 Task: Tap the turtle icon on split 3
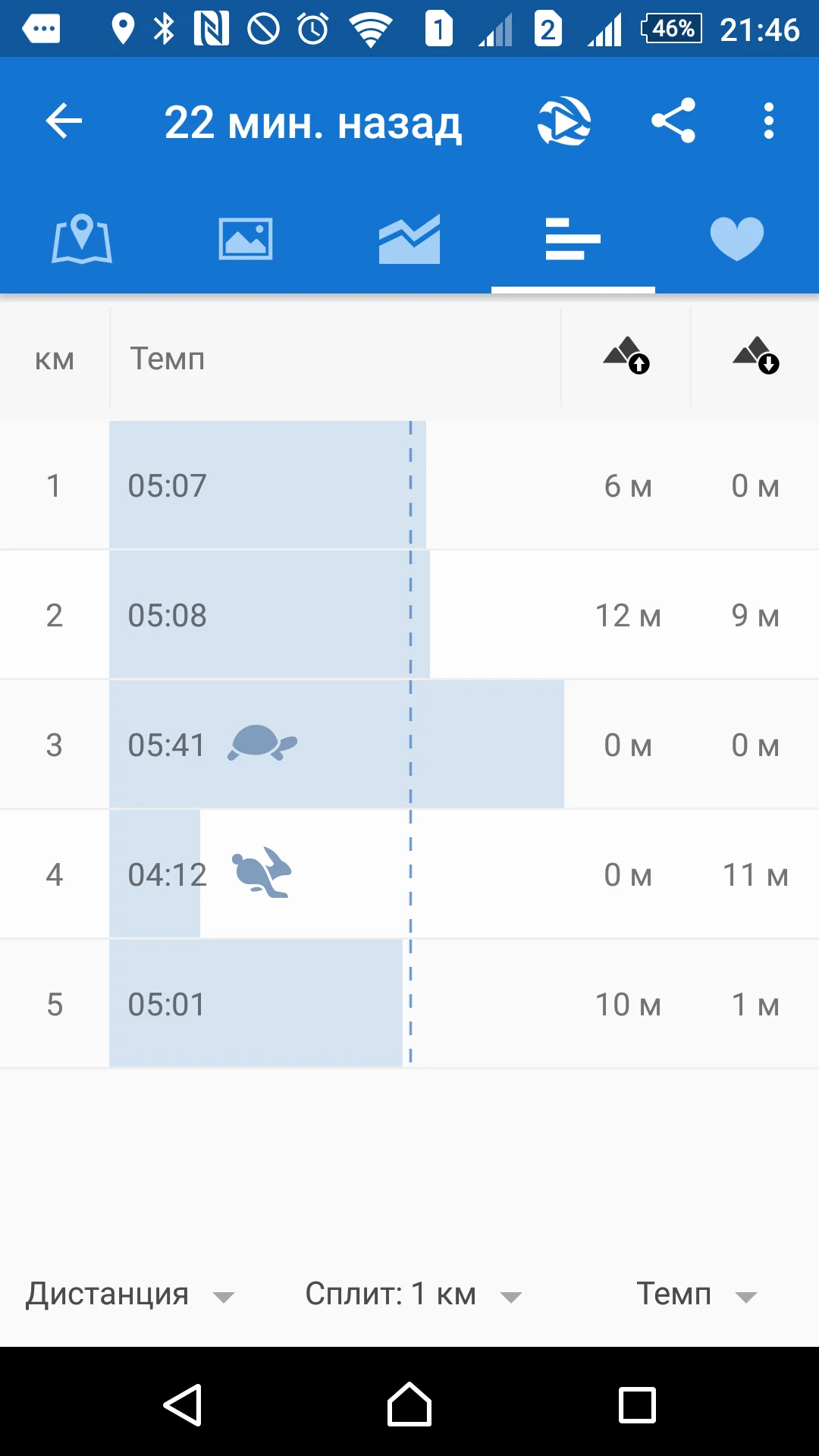pyautogui.click(x=262, y=743)
